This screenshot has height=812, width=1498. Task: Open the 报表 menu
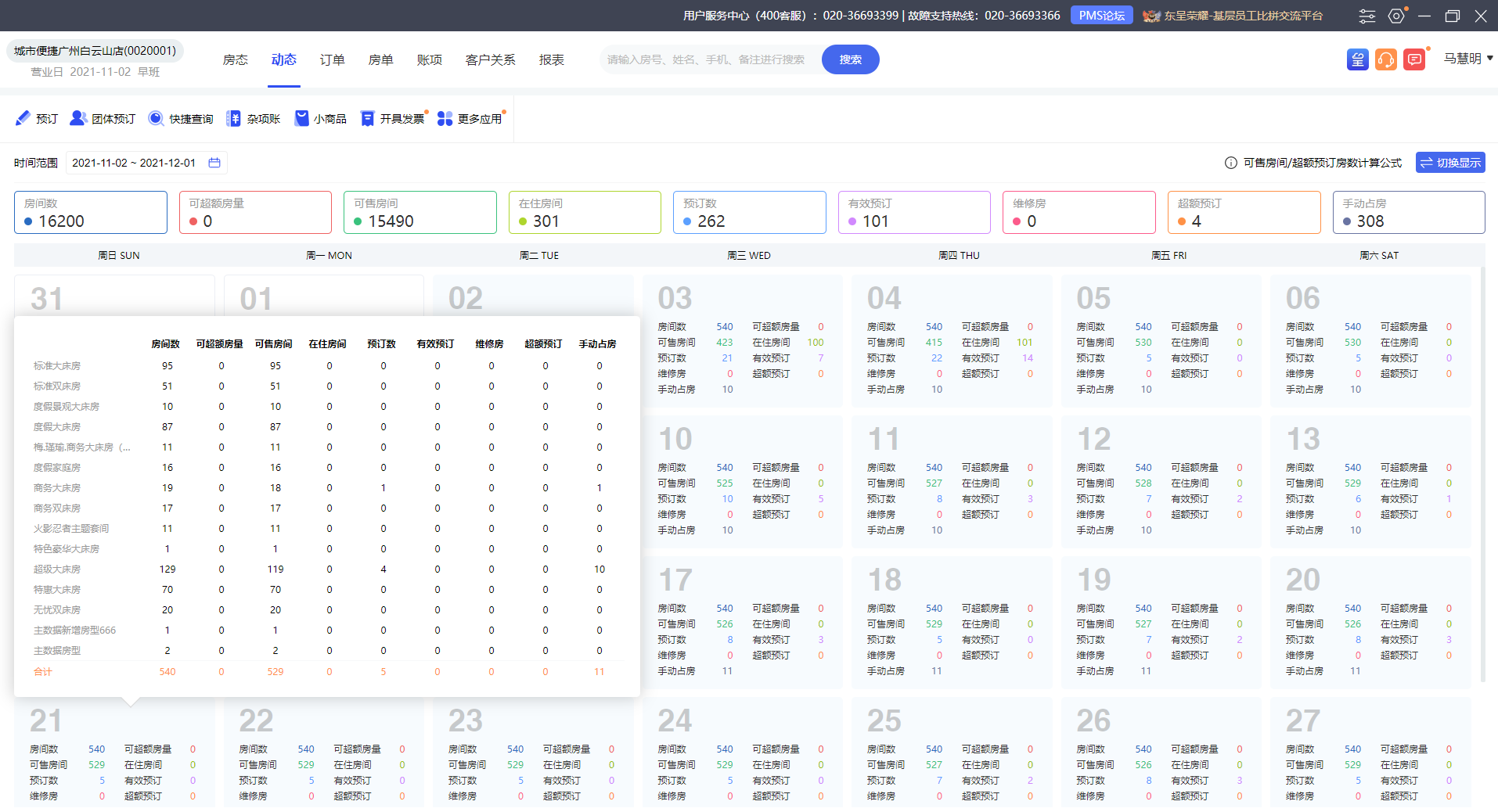point(551,59)
